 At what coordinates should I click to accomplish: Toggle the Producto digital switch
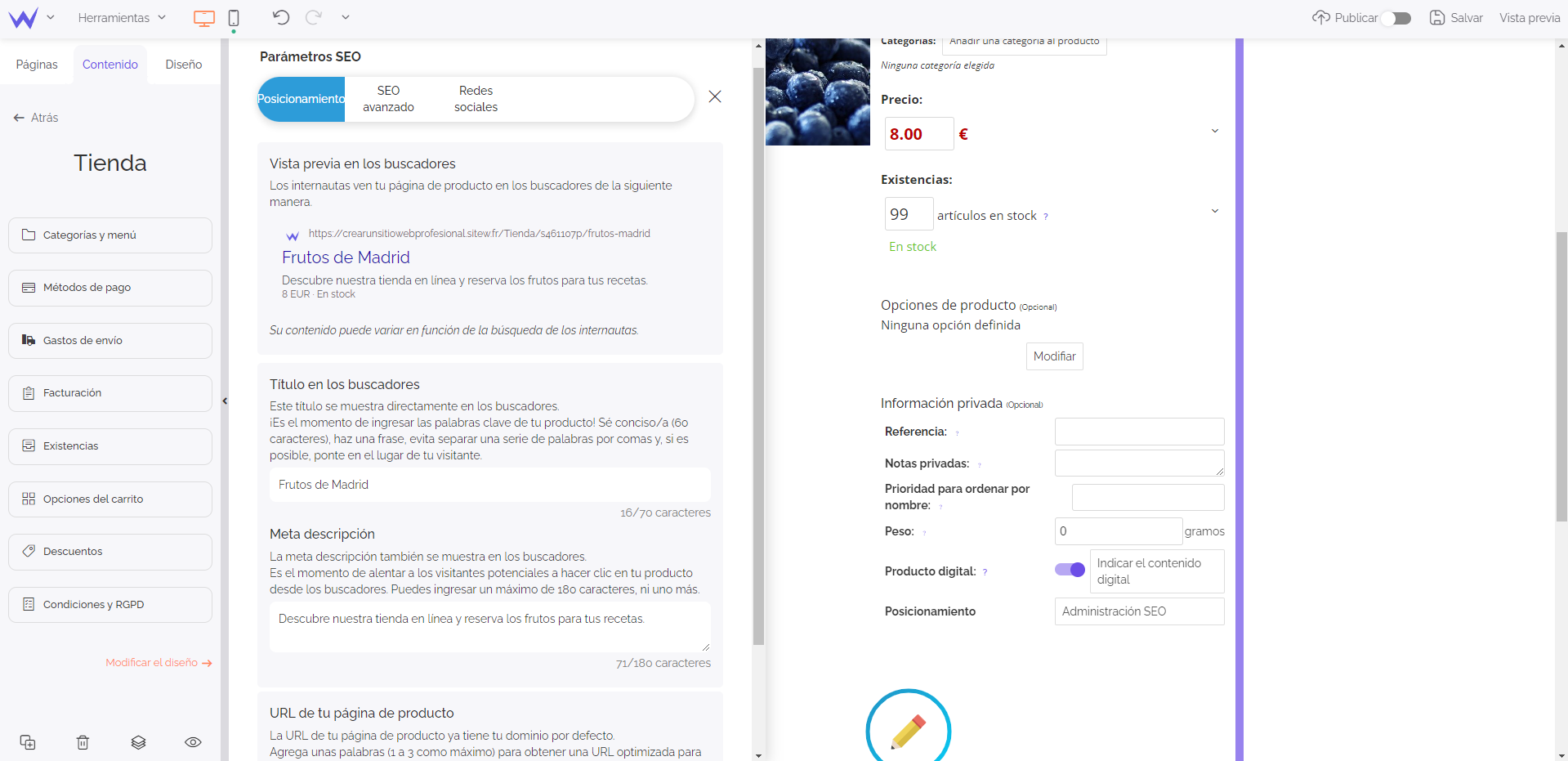(1070, 570)
